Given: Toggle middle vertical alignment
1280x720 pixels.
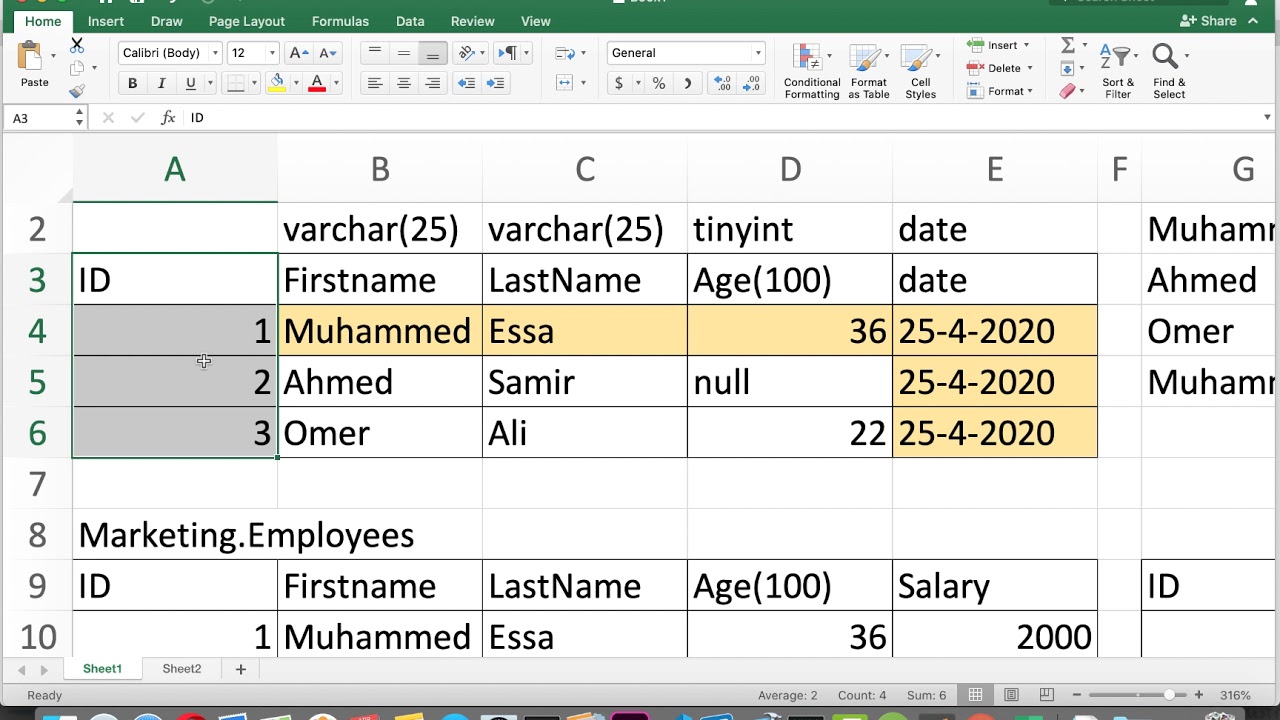Looking at the screenshot, I should [x=404, y=53].
